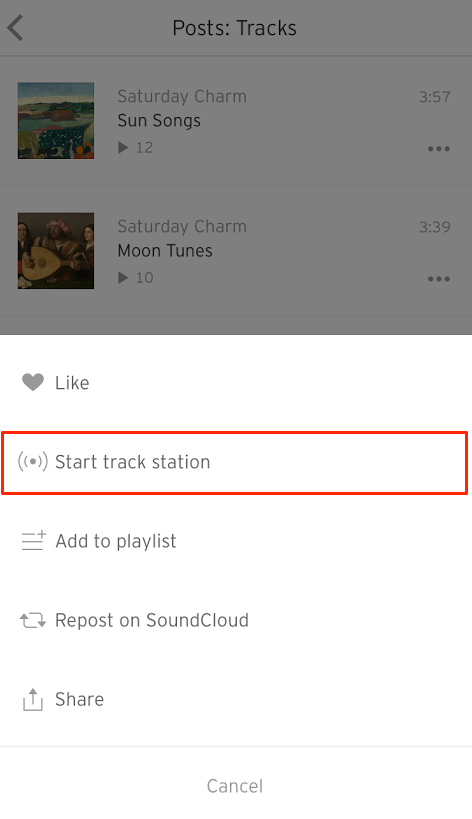Select Add to playlist option
This screenshot has height=819, width=472.
[236, 541]
